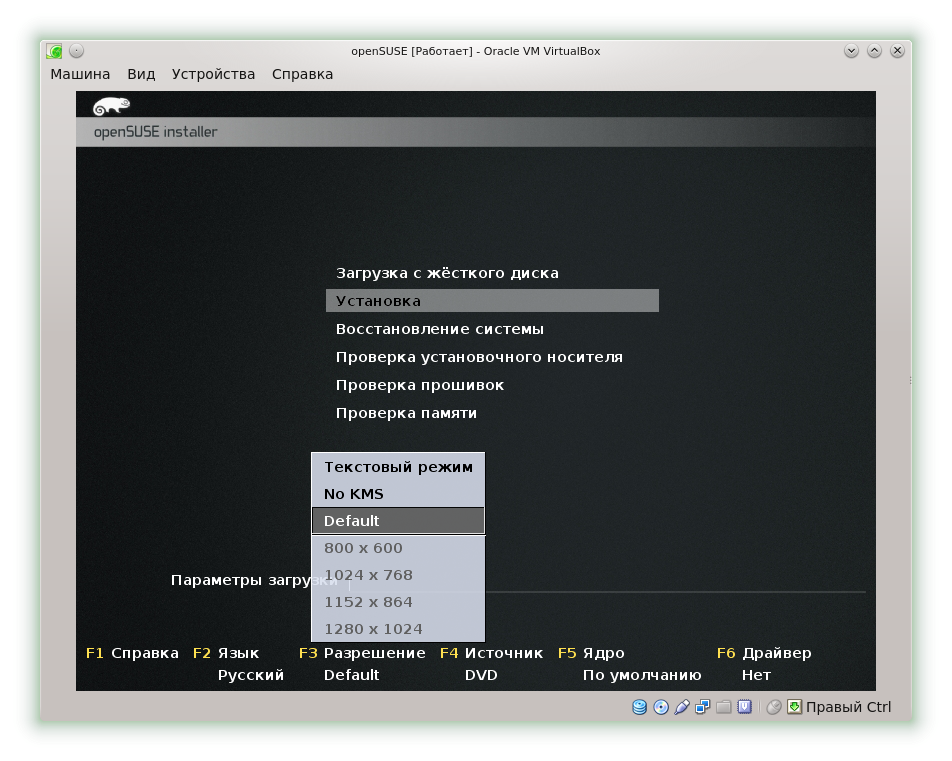
Task: Click the Нет driver value
Action: (756, 675)
